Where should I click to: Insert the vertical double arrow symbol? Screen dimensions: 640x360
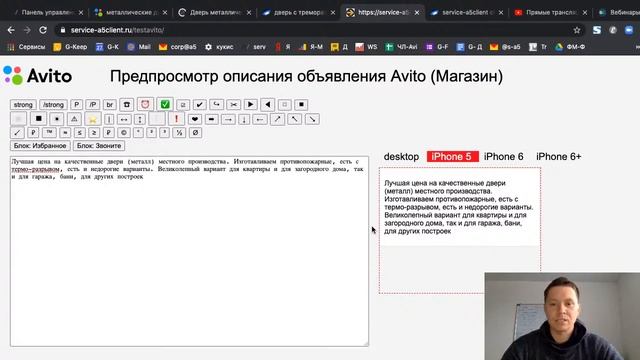(140, 119)
